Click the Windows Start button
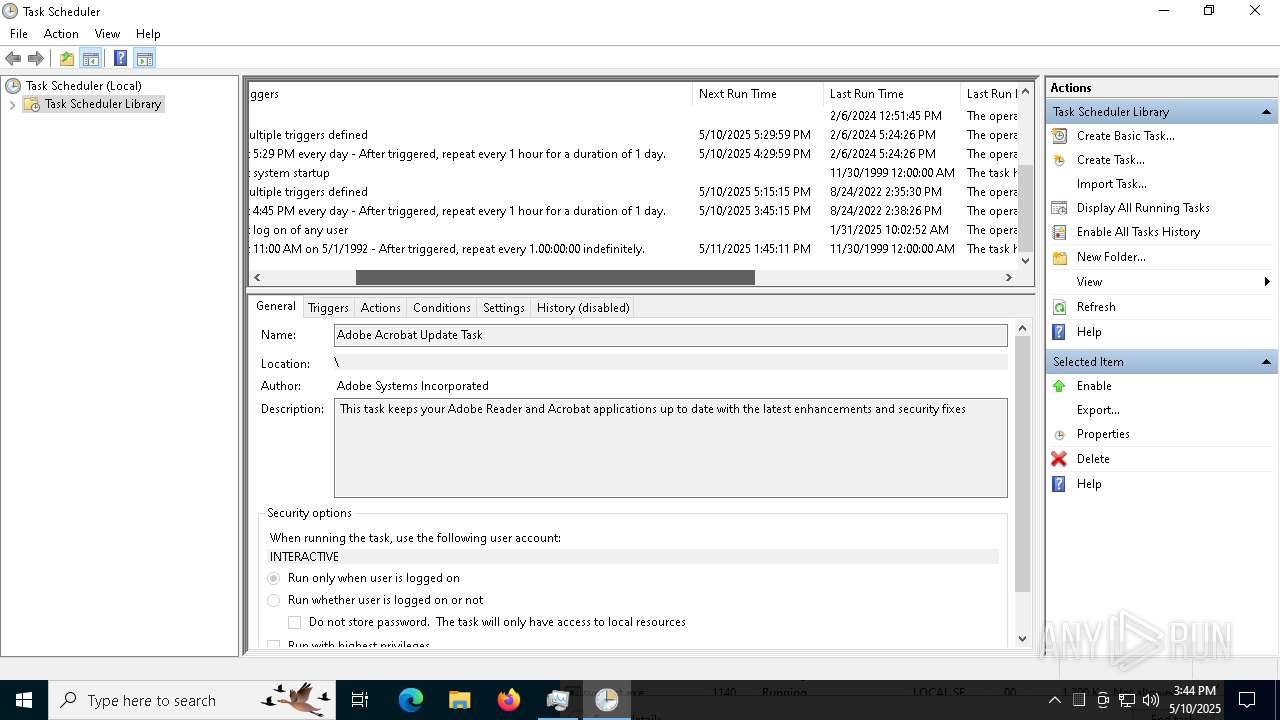The image size is (1280, 720). (x=23, y=700)
